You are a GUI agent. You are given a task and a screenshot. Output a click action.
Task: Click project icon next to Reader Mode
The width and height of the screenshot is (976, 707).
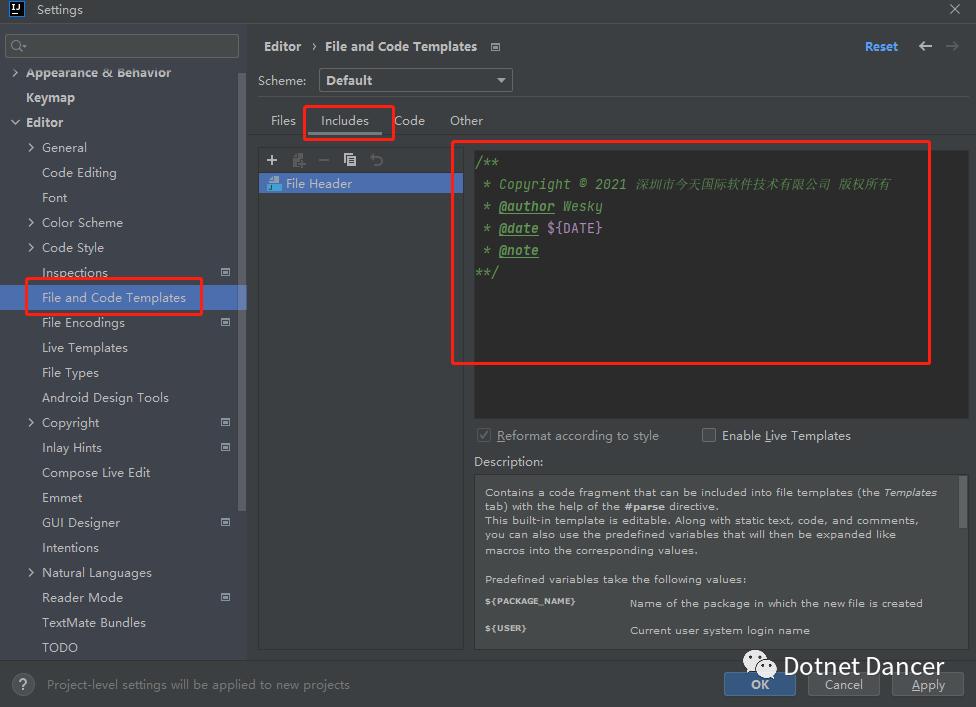click(x=225, y=597)
